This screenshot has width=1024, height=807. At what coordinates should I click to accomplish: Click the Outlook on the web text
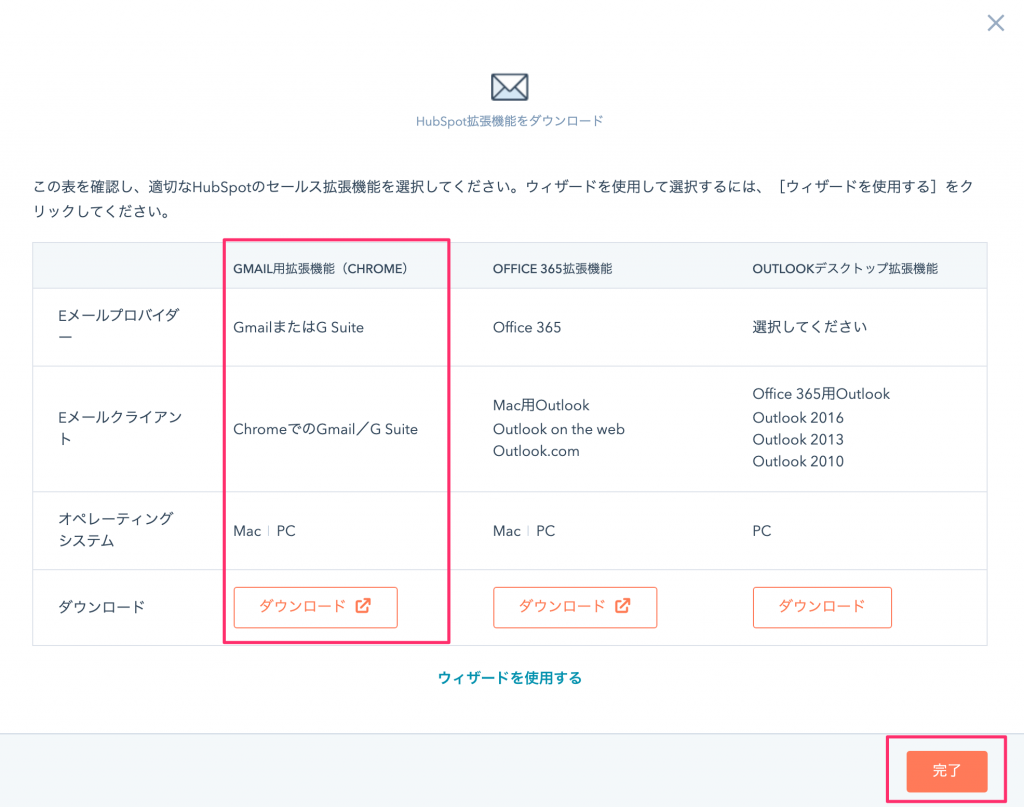558,429
